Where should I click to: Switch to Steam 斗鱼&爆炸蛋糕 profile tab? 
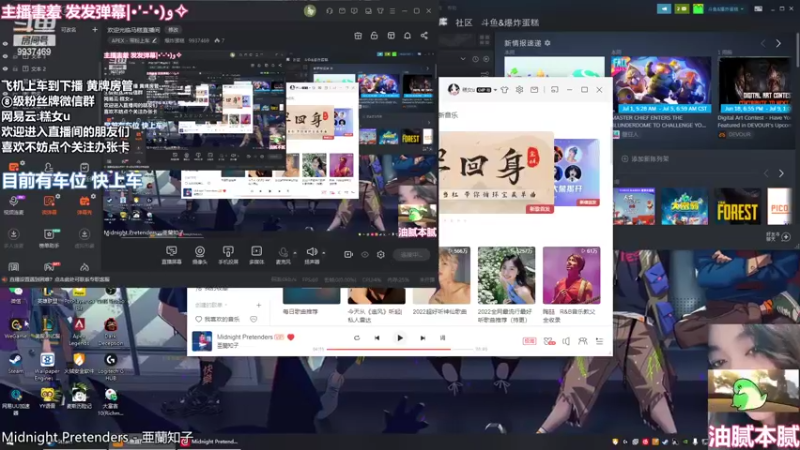(510, 23)
